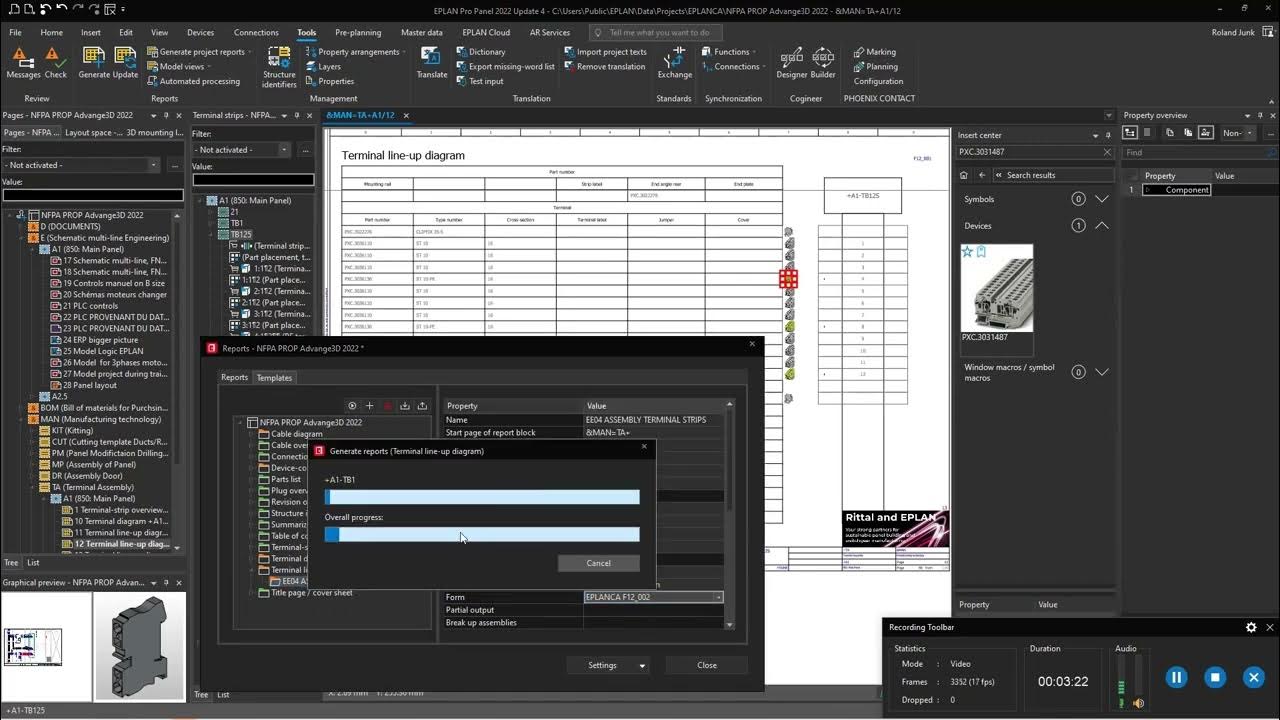Click the +A1-TB1 progress bar

point(482,497)
